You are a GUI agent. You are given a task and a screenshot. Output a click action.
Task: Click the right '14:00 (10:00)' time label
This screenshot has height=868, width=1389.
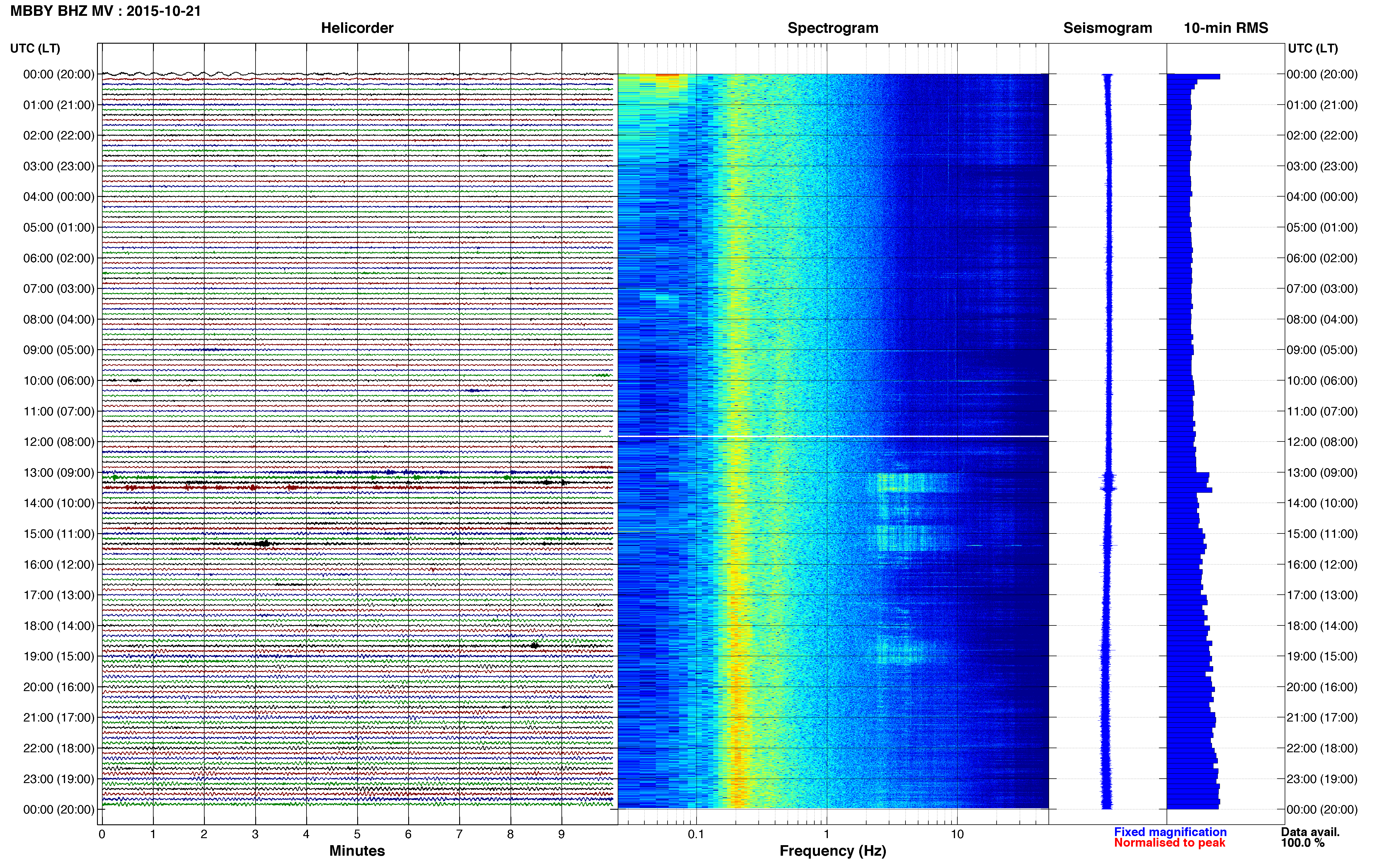[1322, 504]
